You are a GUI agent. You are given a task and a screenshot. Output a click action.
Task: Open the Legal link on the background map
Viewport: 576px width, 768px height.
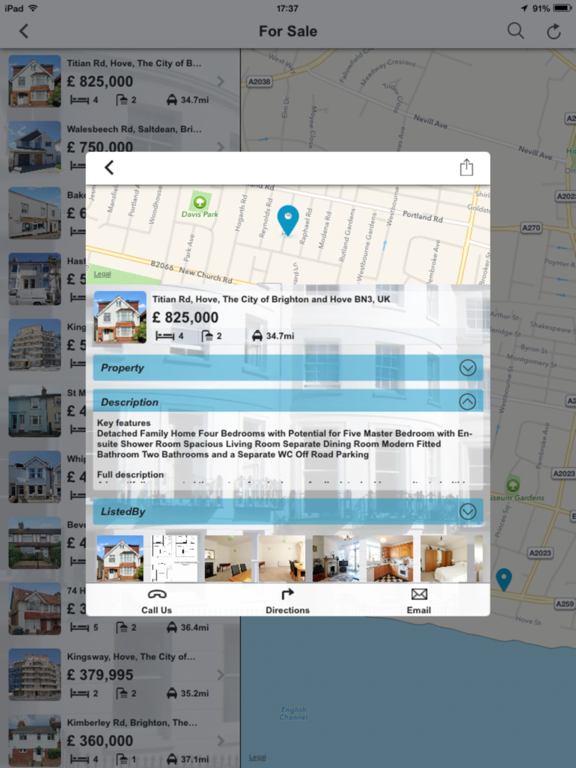[258, 757]
